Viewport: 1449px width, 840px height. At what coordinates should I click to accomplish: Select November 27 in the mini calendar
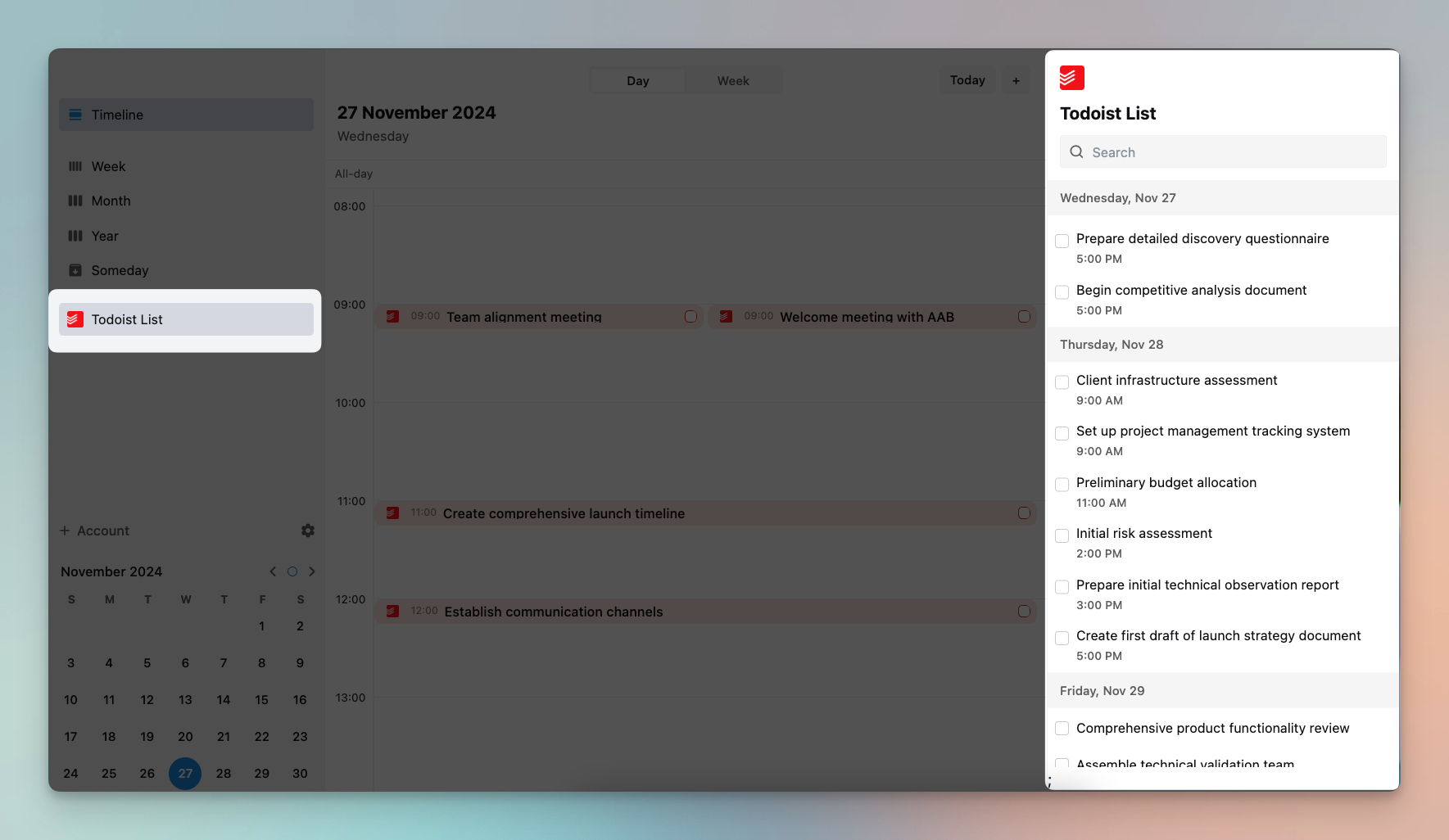pos(185,774)
